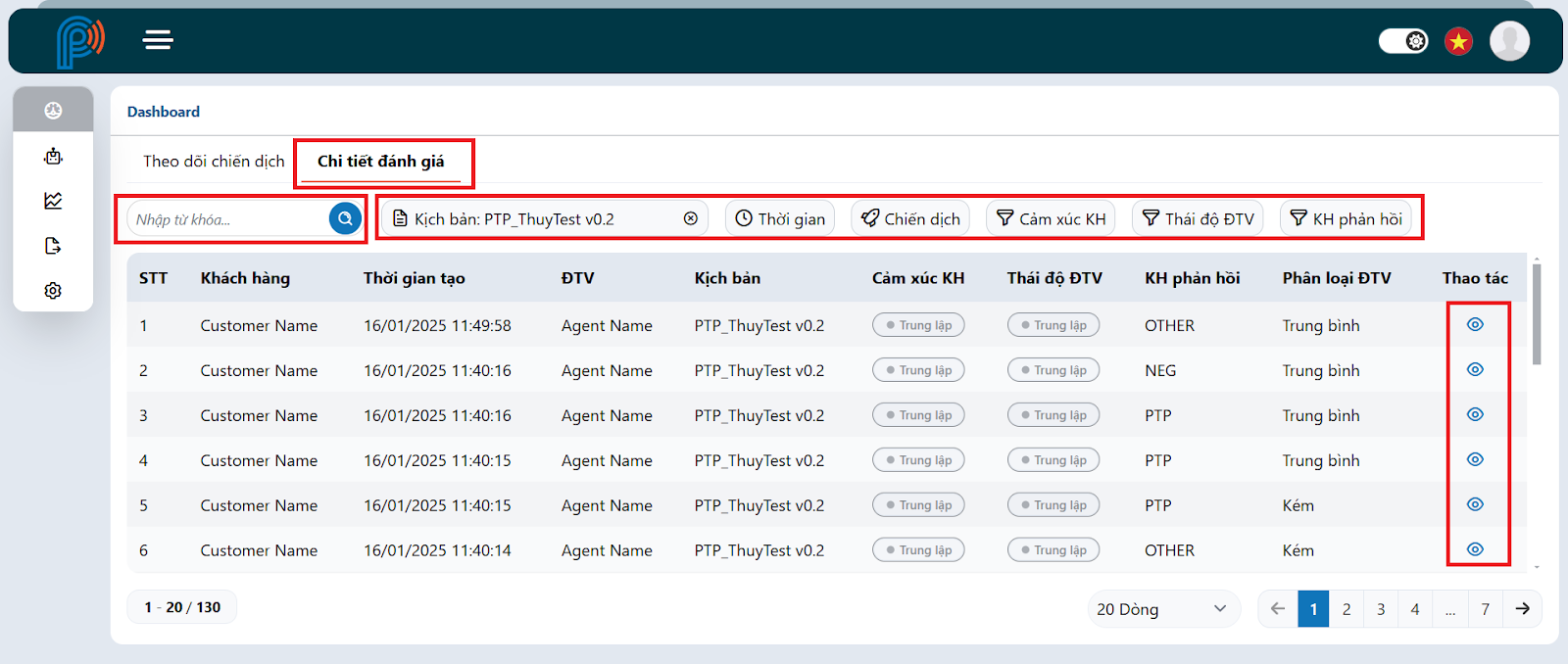The width and height of the screenshot is (1568, 664).
Task: Click the app logo in header
Action: [x=79, y=42]
